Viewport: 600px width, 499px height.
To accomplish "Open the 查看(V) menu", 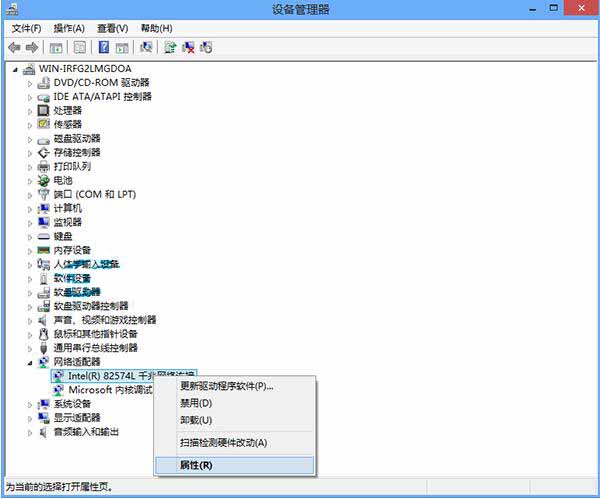I will [x=113, y=28].
